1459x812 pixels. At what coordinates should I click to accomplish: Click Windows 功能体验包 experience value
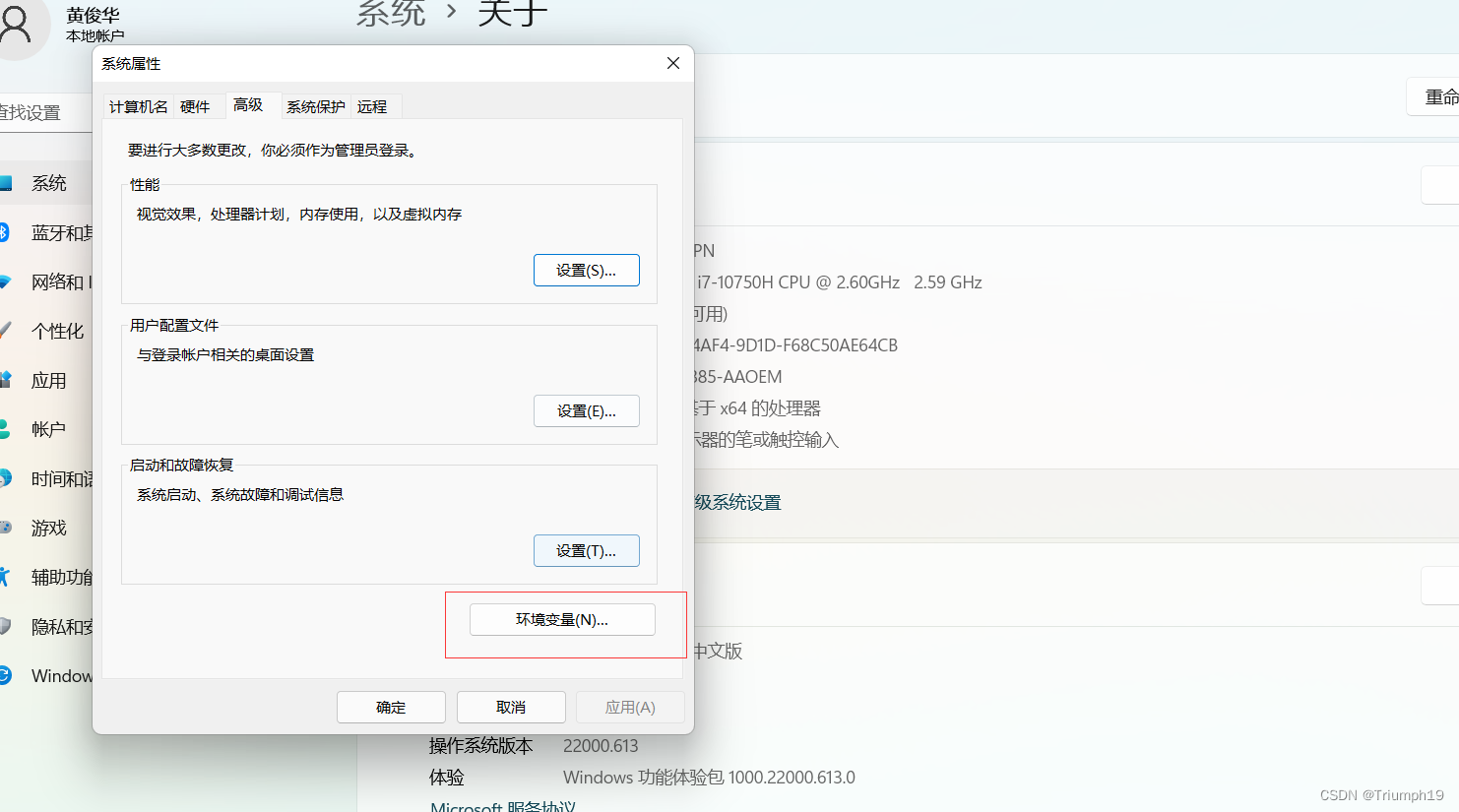click(709, 778)
